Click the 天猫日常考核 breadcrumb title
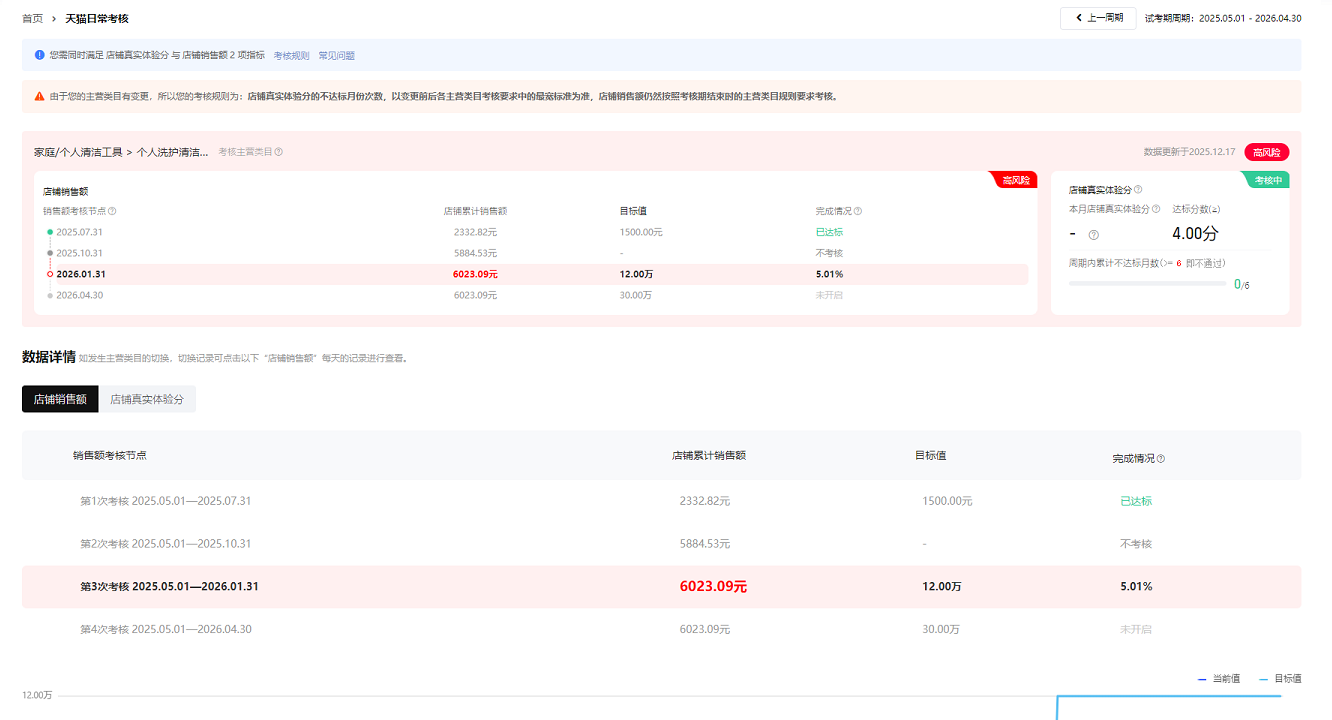Screen dimensions: 1332x720 [x=97, y=19]
